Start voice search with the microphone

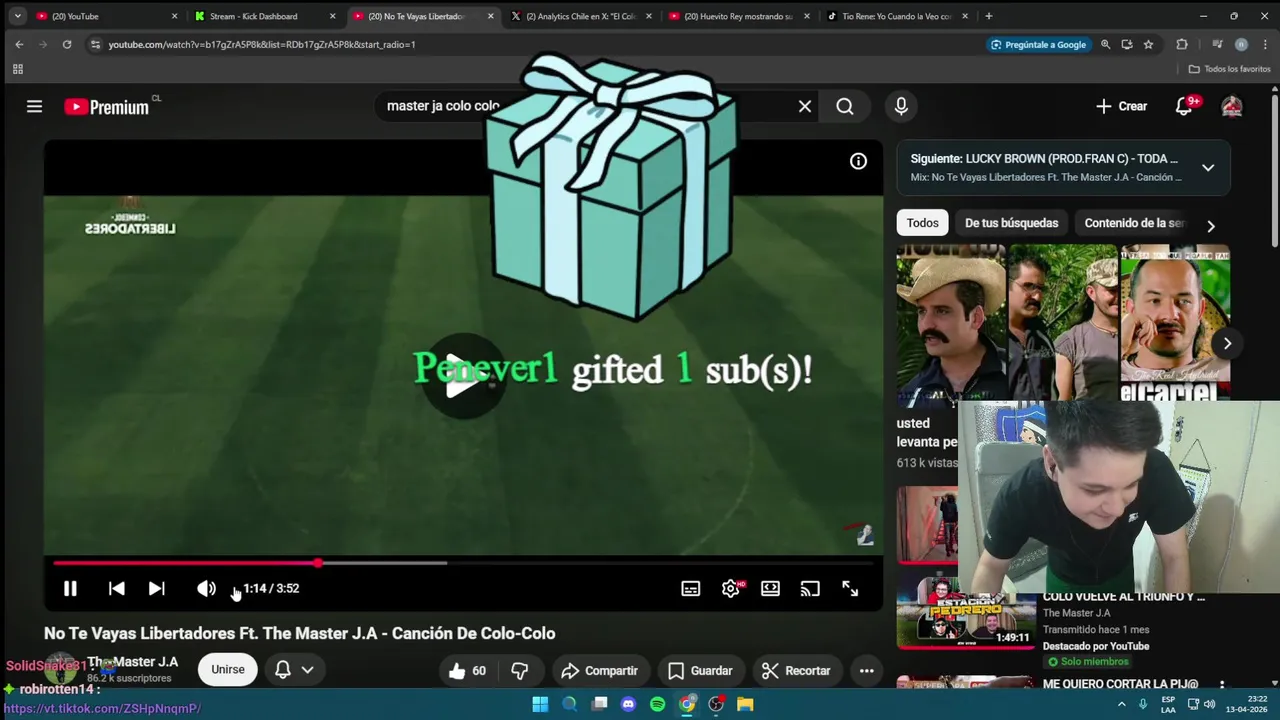point(901,106)
